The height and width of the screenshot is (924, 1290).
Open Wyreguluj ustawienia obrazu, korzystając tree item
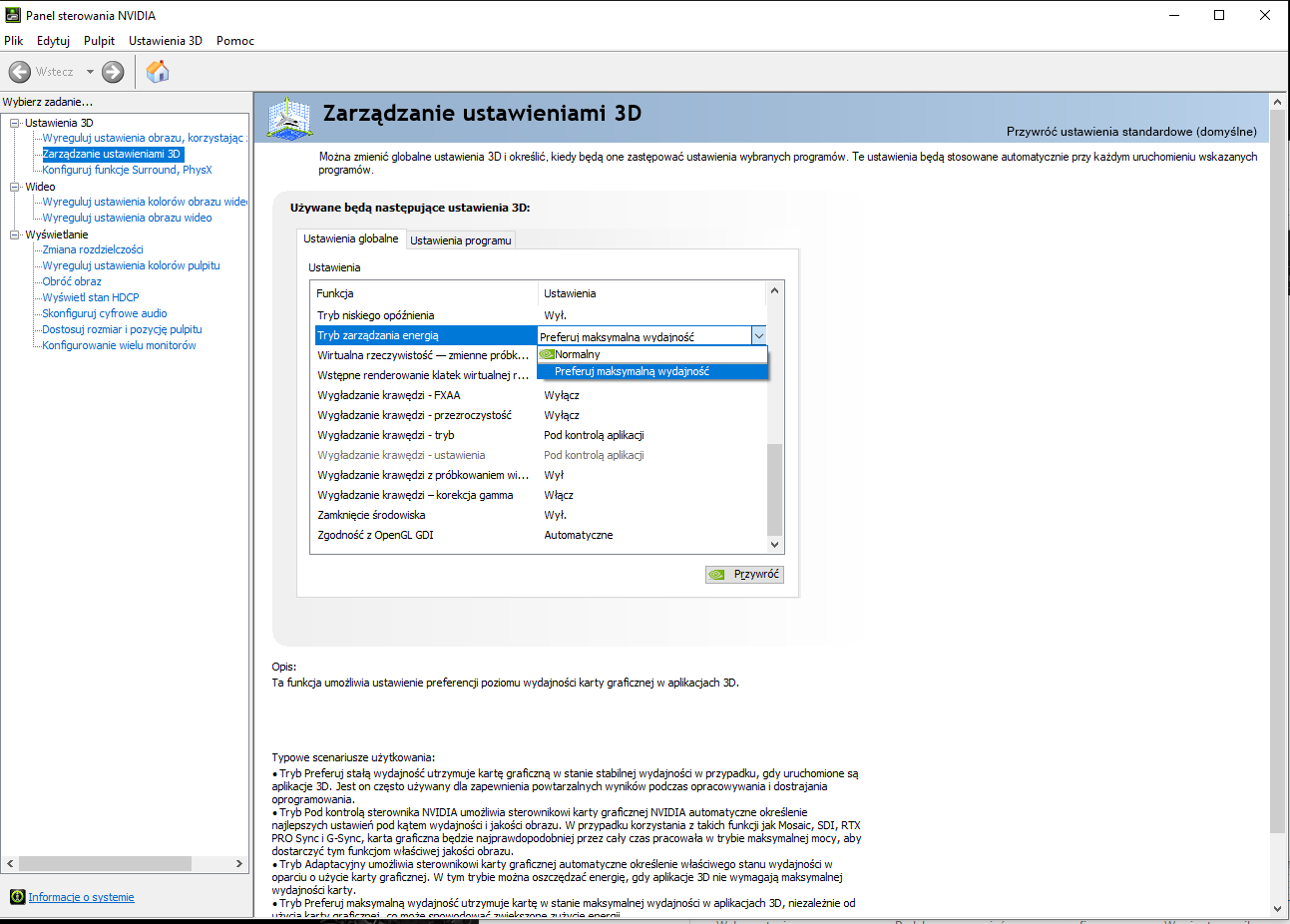coord(143,138)
